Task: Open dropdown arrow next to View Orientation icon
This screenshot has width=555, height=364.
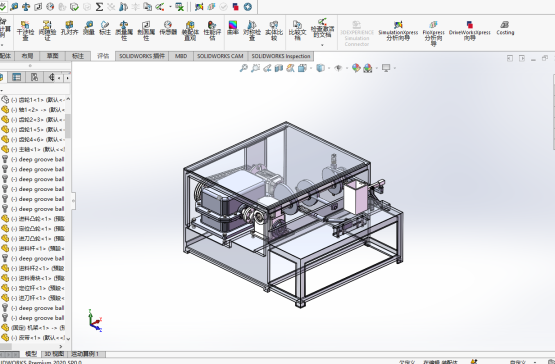Action: (310, 68)
